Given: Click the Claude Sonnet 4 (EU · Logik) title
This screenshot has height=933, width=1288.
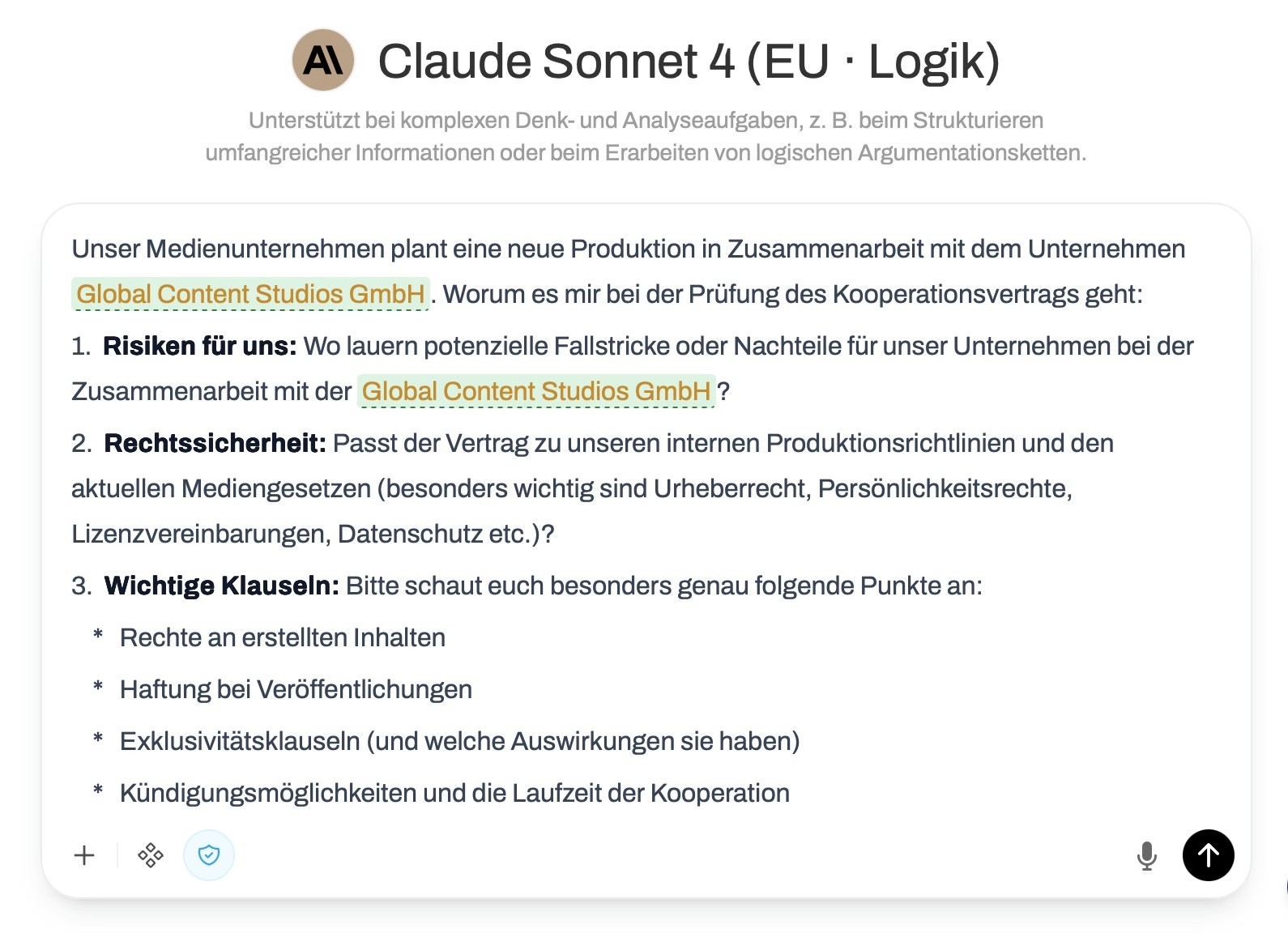Looking at the screenshot, I should (689, 61).
